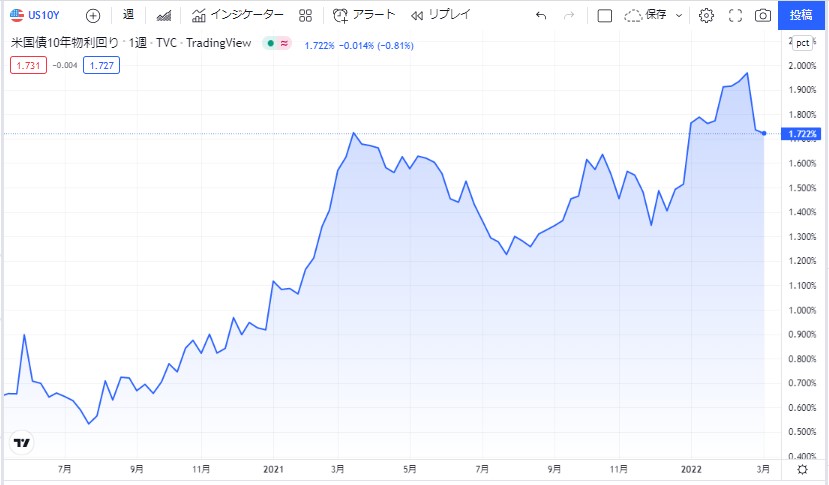Open the 週 timeframe interval dropdown
829x485 pixels.
coord(128,15)
